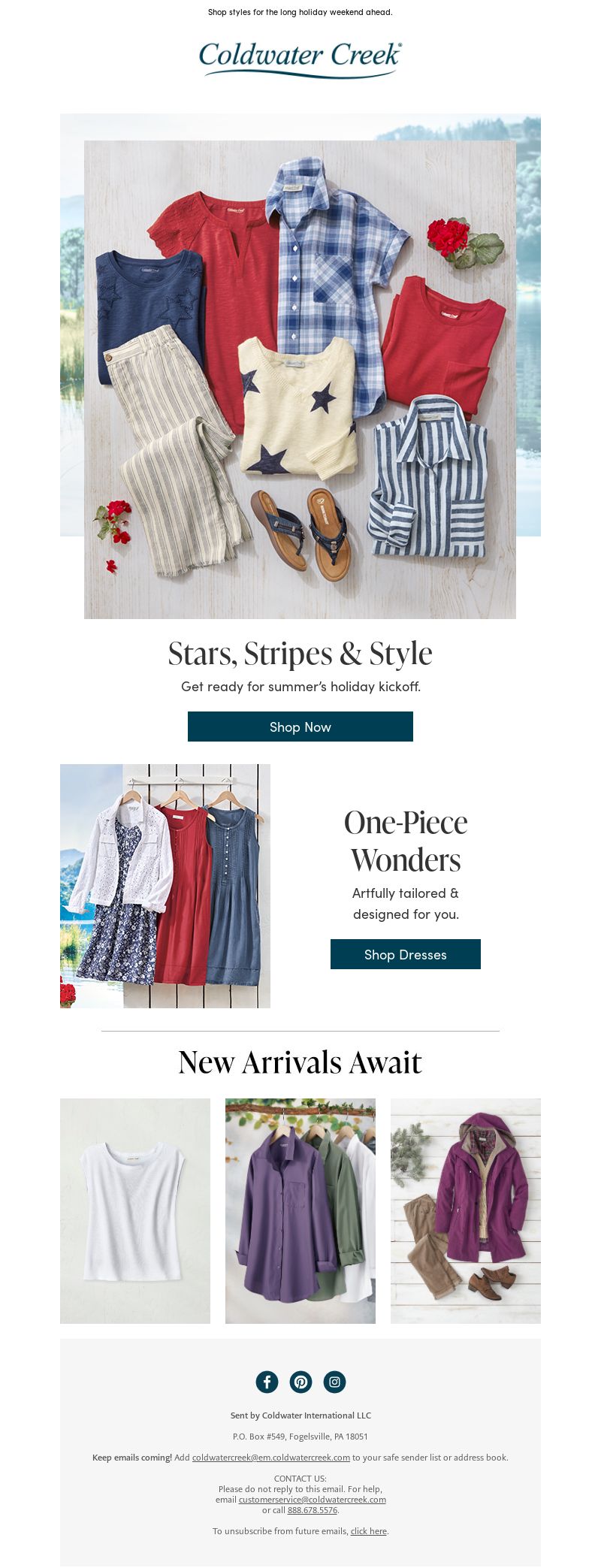
Task: Click the Shop Dresses button
Action: coord(406,954)
